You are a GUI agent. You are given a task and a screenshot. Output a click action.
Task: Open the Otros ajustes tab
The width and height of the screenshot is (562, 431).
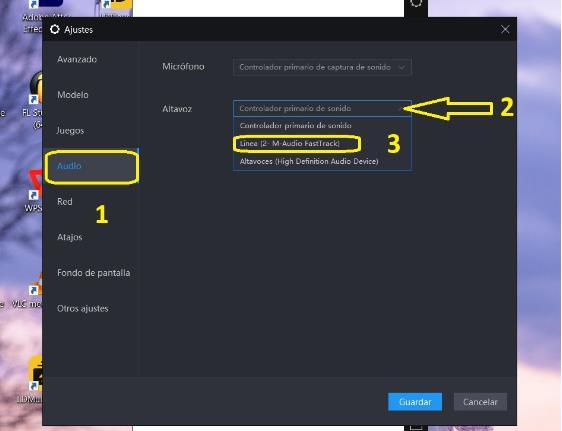83,308
